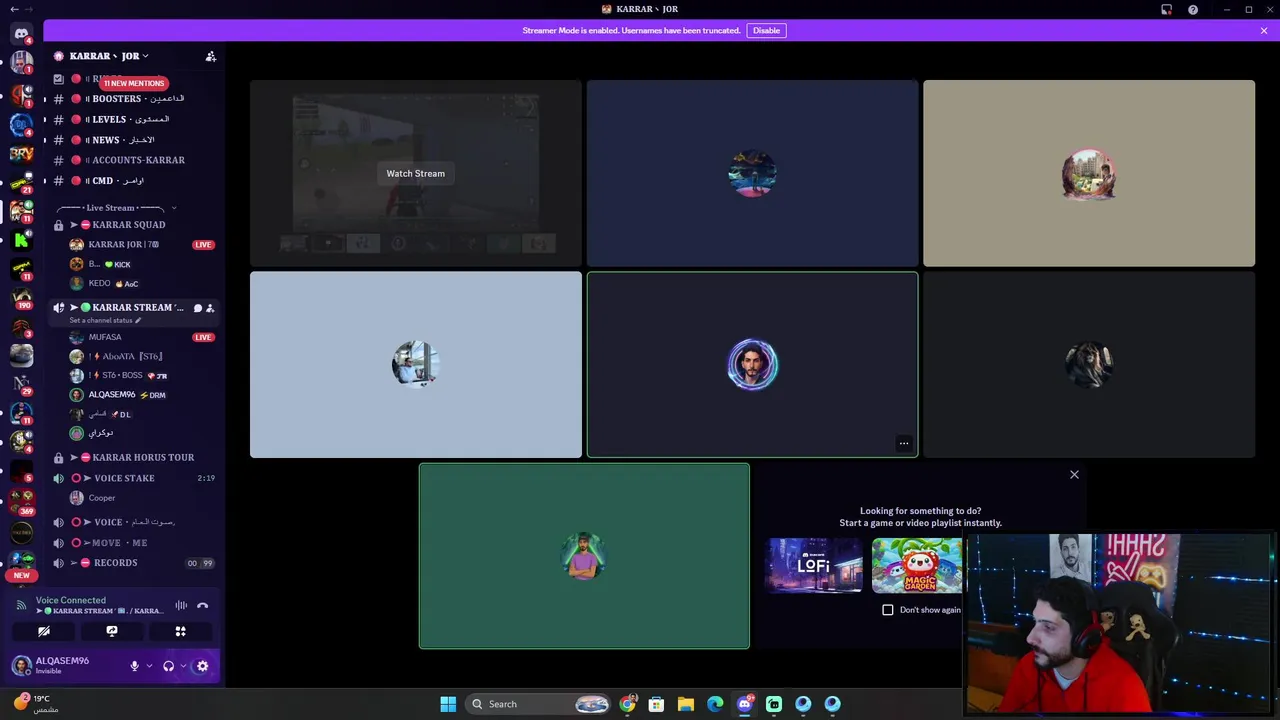Open Microsoft Store from the taskbar
This screenshot has width=1280, height=720.
click(x=656, y=704)
